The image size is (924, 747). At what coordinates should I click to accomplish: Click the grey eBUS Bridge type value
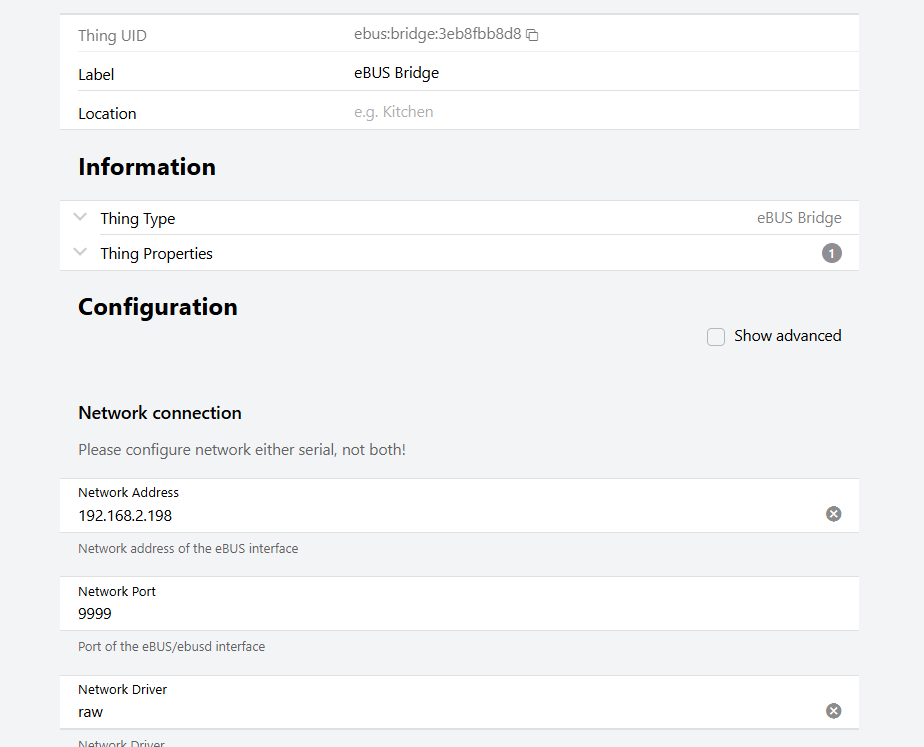pyautogui.click(x=798, y=218)
